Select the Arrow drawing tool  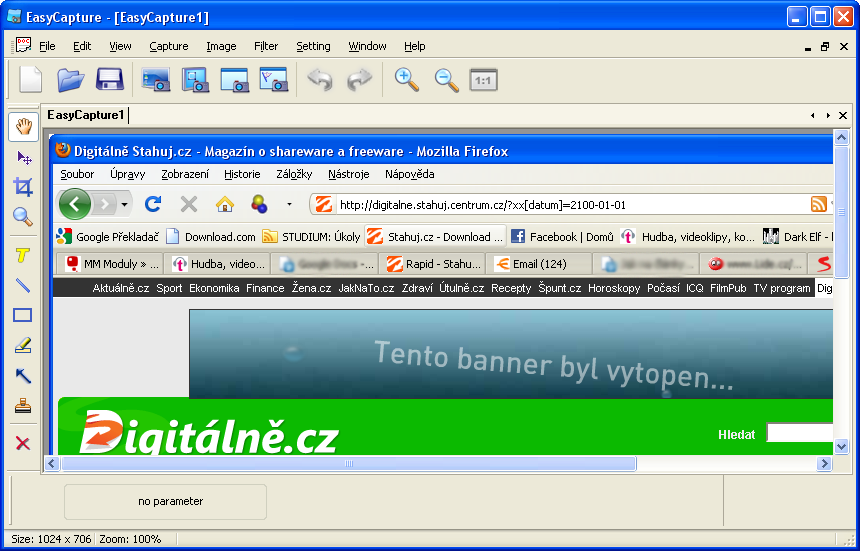click(23, 376)
